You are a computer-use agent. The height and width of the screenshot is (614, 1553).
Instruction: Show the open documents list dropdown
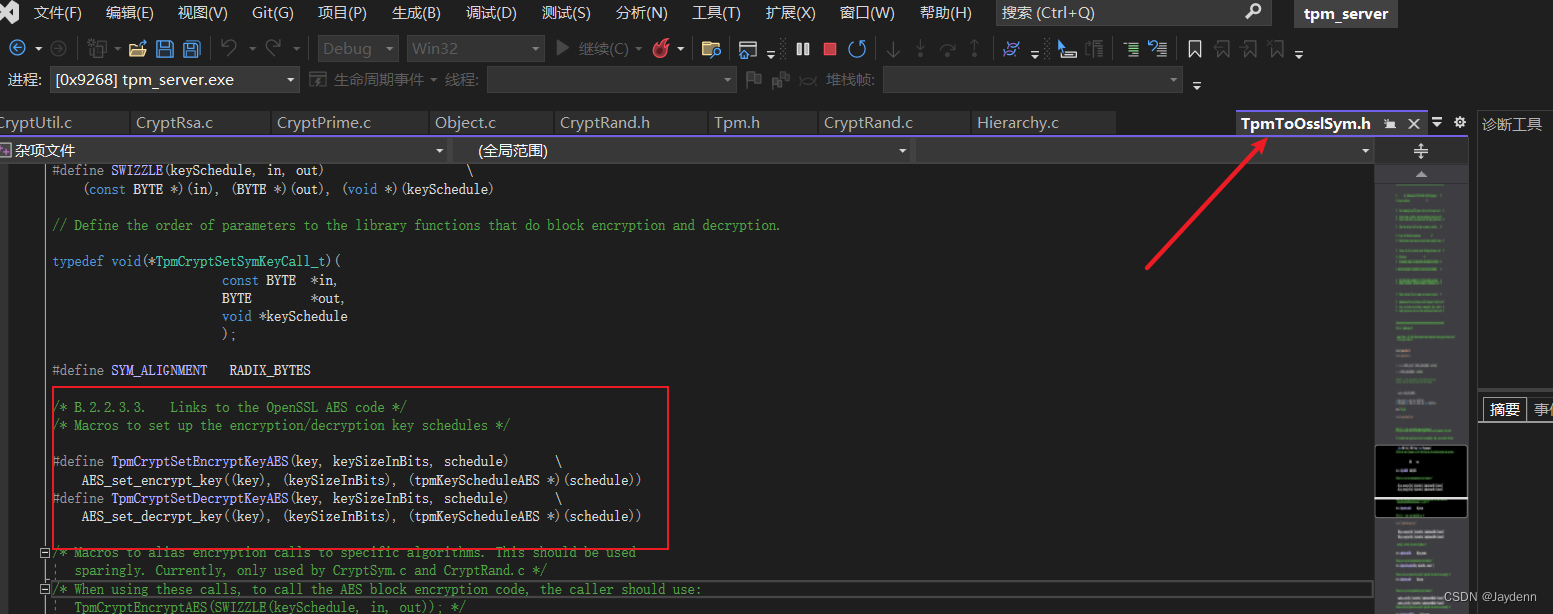pos(1437,122)
